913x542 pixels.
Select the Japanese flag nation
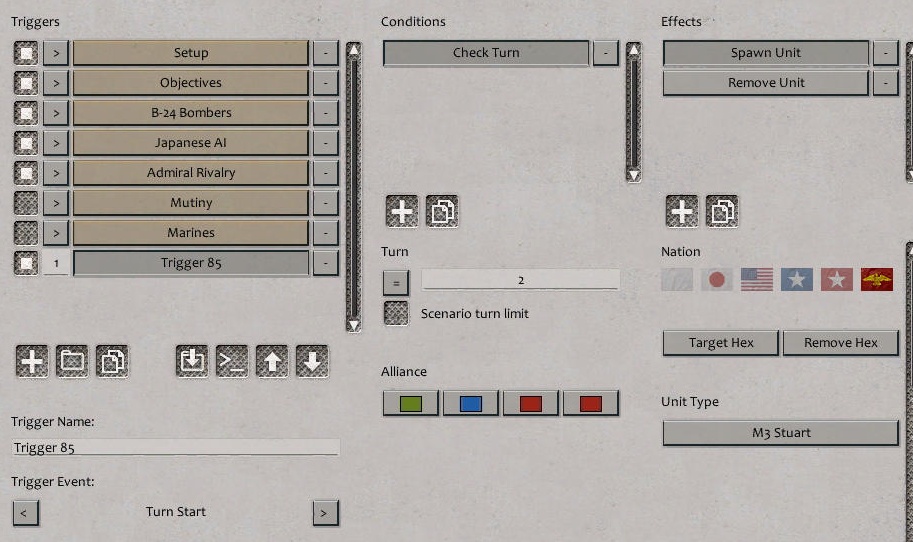click(x=717, y=280)
